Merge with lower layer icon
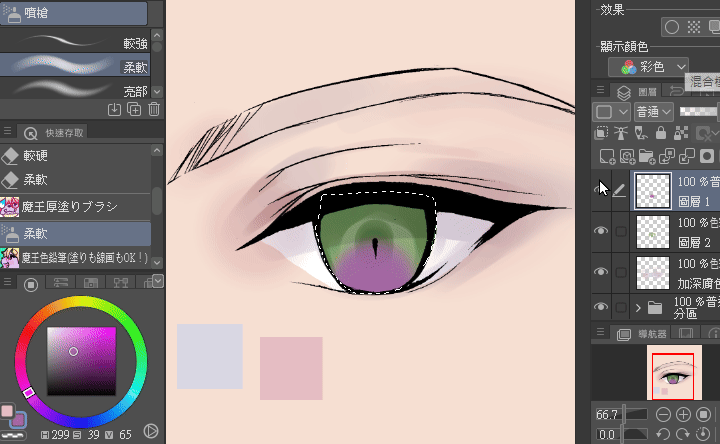 click(x=687, y=157)
